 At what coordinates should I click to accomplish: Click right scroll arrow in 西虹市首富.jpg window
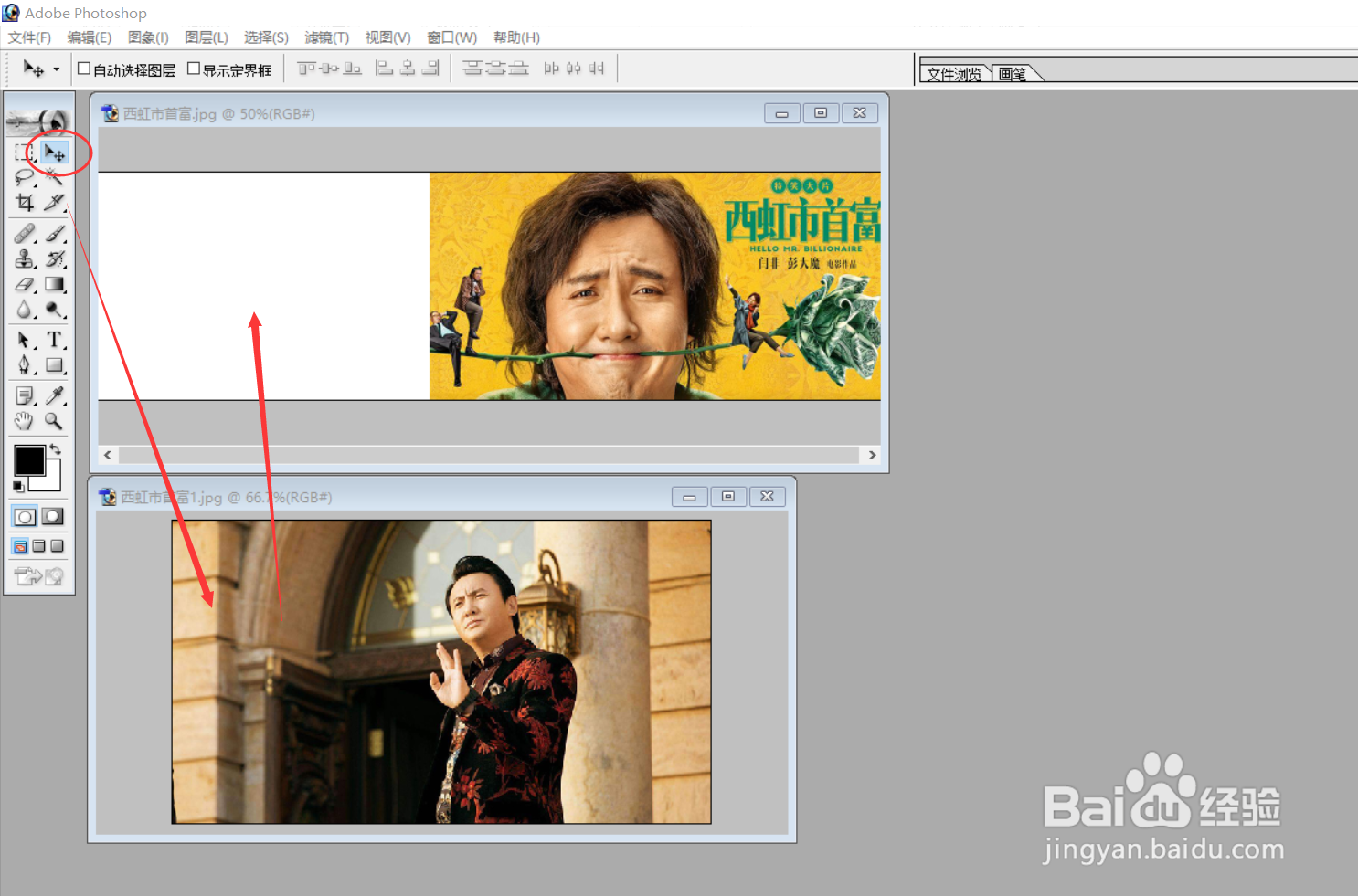872,455
